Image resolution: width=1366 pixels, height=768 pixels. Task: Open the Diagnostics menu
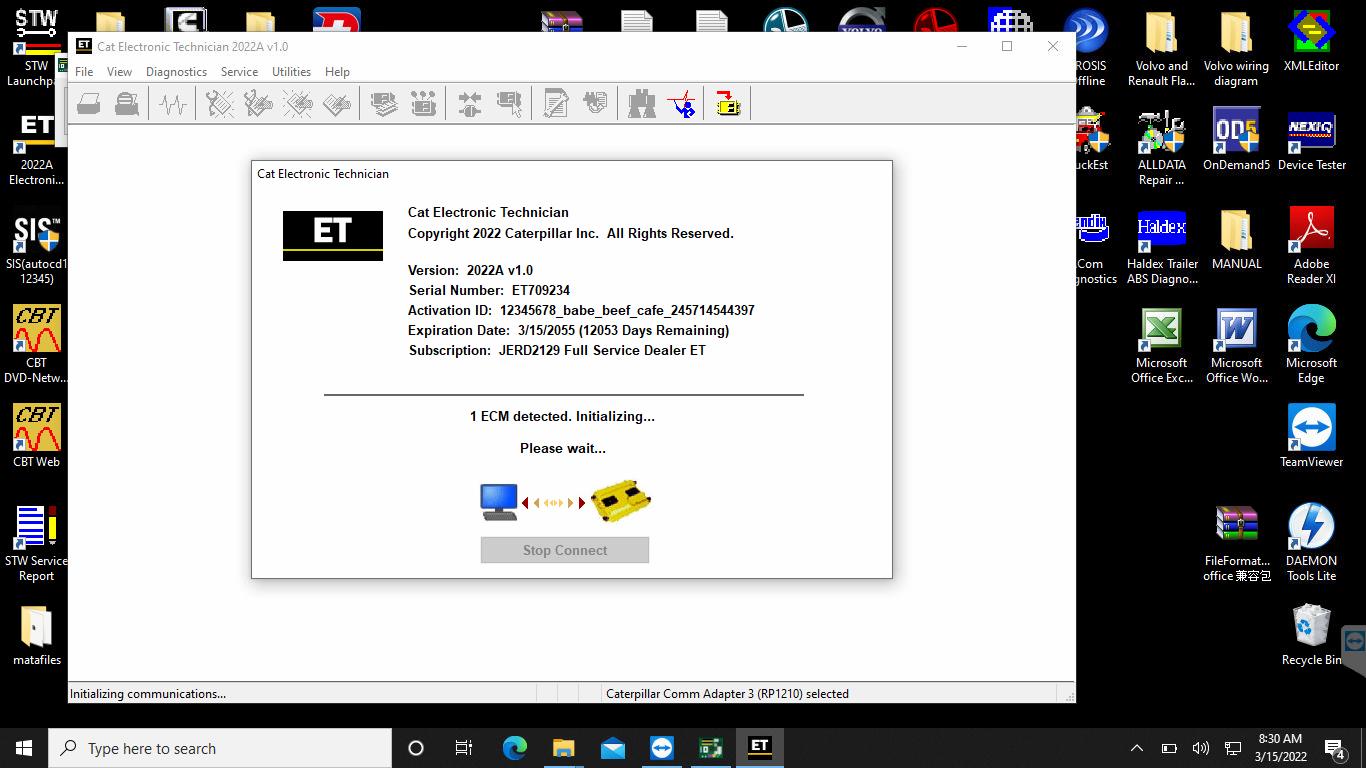coord(176,72)
